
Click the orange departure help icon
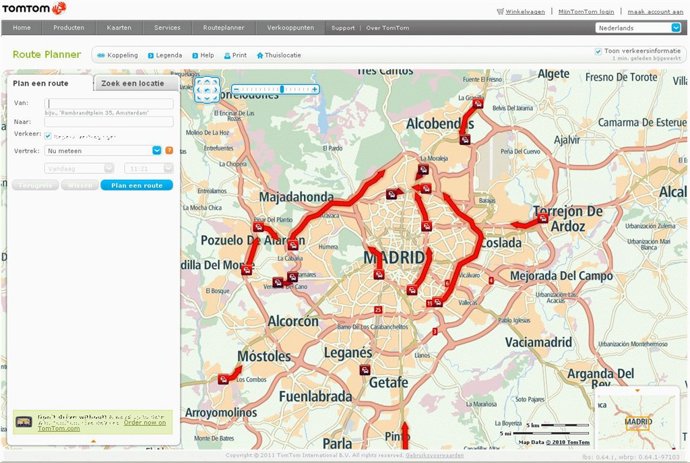pos(168,151)
